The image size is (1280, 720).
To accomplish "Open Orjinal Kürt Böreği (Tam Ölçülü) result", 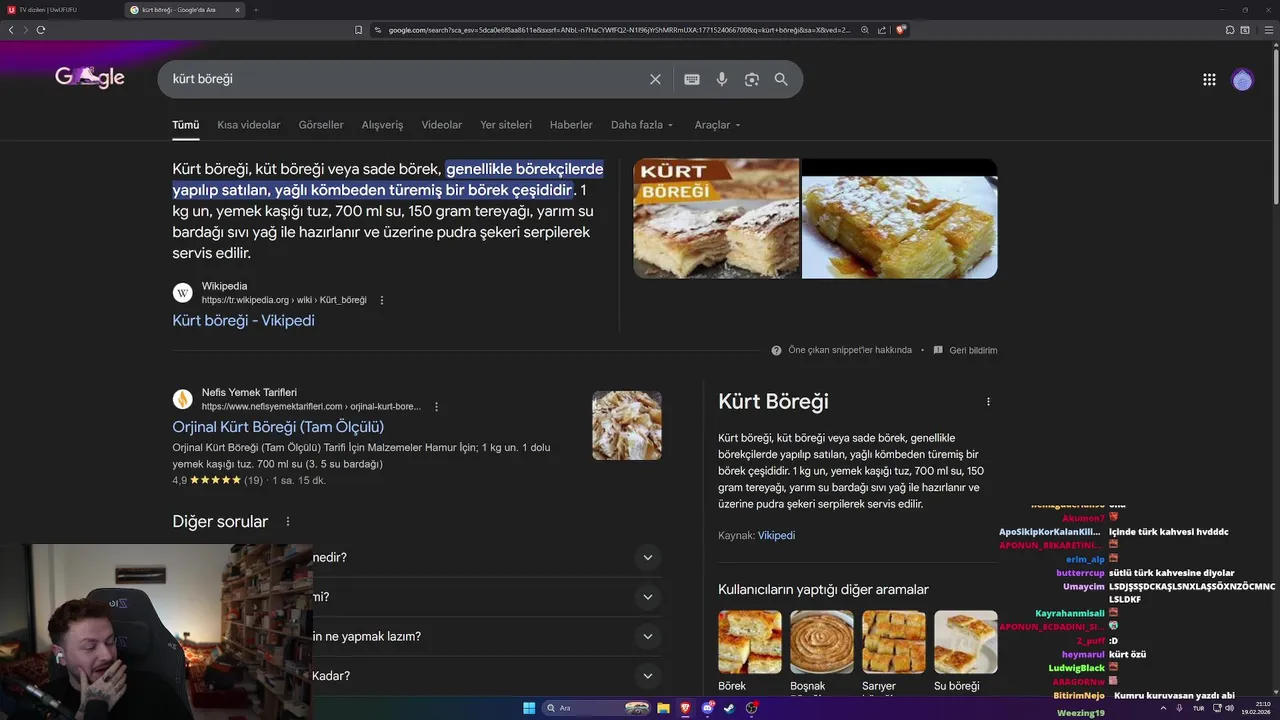I will [278, 427].
